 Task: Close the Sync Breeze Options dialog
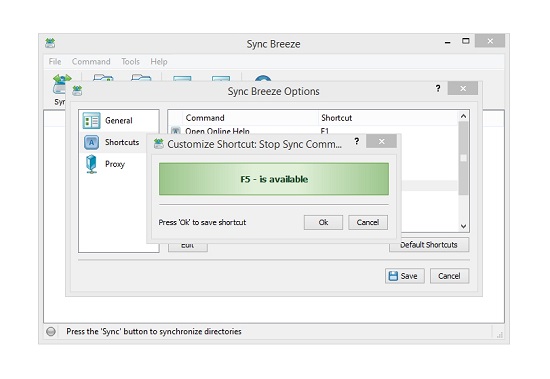point(463,88)
